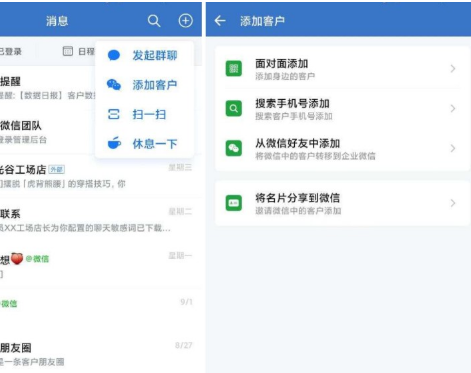Tap the search magnifier icon in header
Screen dimensions: 471x373
point(154,21)
